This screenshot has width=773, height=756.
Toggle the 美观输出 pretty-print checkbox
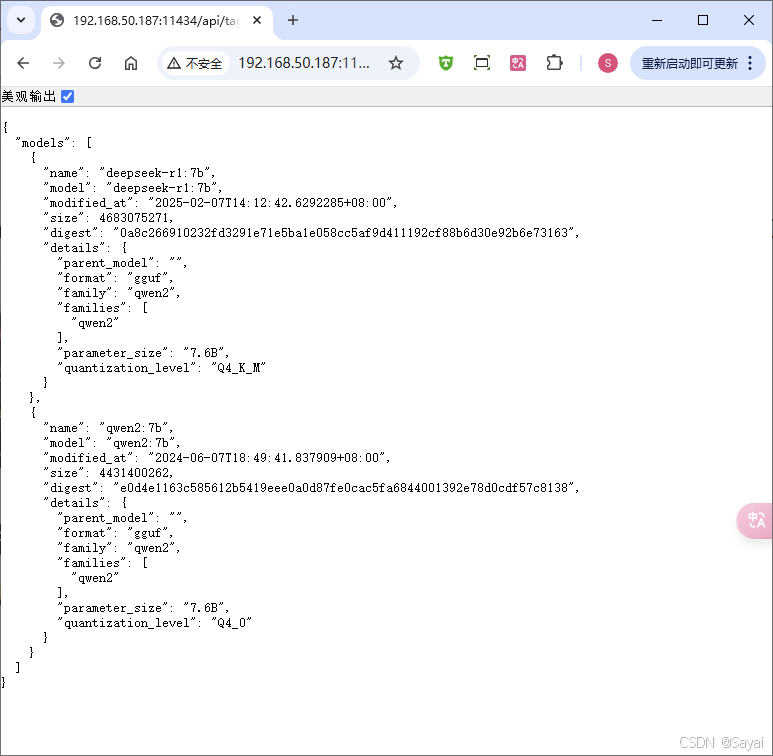[x=68, y=97]
